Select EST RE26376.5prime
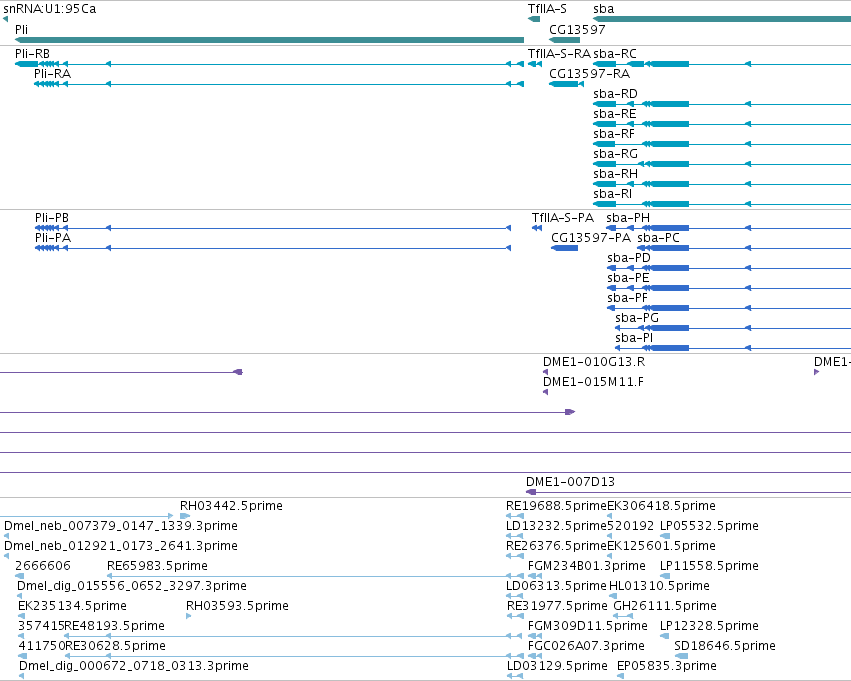 pyautogui.click(x=515, y=556)
